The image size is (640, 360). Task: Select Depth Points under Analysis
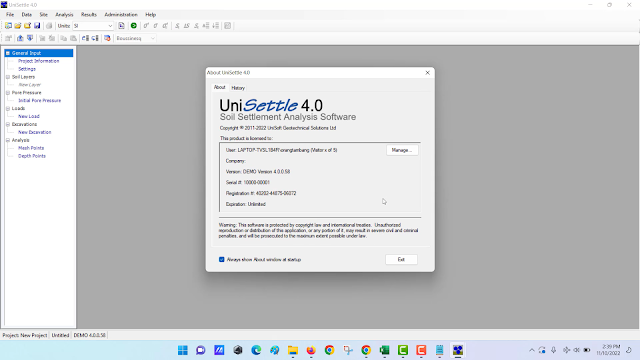(32, 156)
